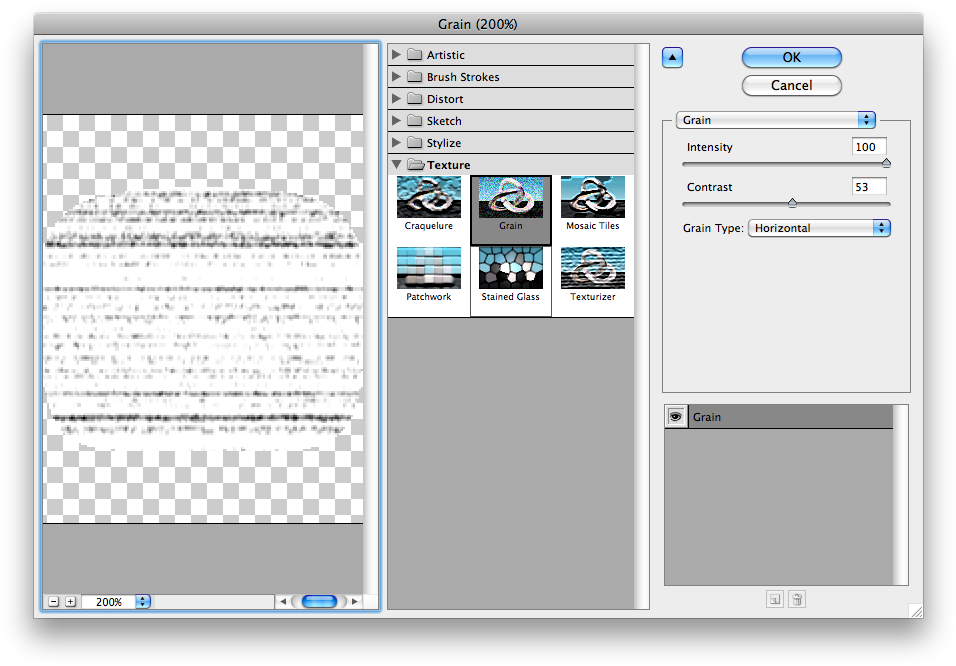Viewport: 956px width, 666px height.
Task: Select the Mosaic Tiles filter thumbnail
Action: 592,198
